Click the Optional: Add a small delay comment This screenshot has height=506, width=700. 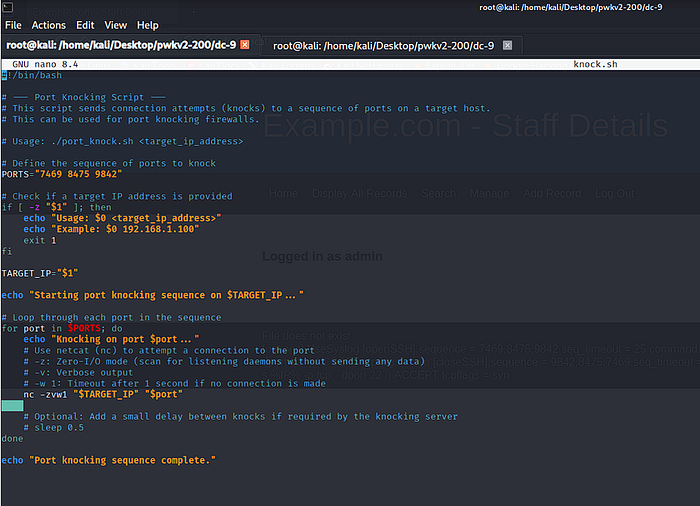[241, 417]
